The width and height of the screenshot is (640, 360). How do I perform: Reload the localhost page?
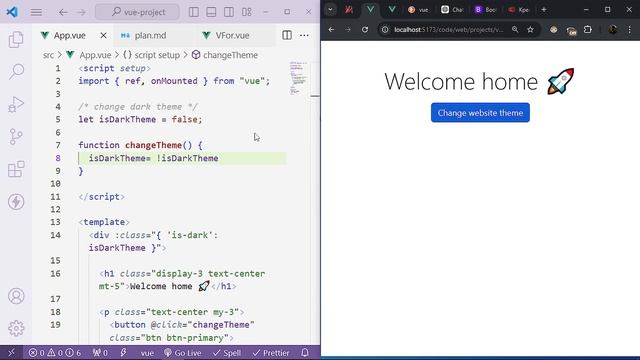pos(365,29)
